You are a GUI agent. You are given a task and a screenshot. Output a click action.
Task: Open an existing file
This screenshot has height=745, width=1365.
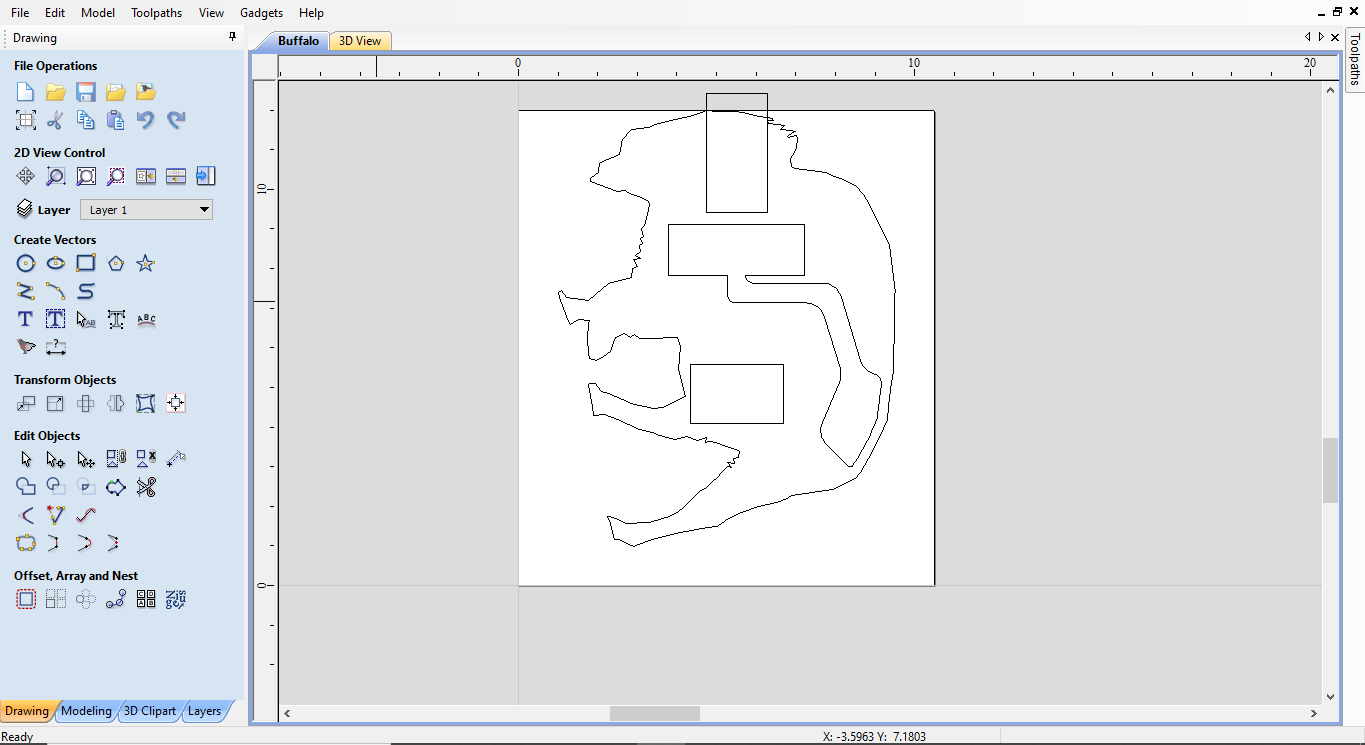[x=56, y=92]
